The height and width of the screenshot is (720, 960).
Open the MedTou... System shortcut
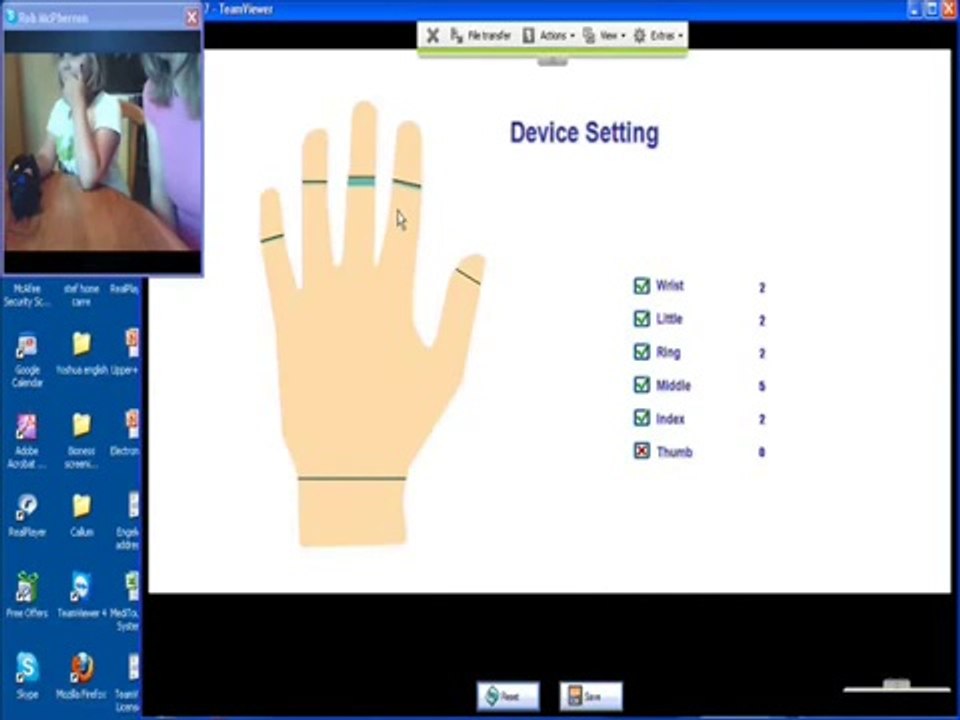126,601
